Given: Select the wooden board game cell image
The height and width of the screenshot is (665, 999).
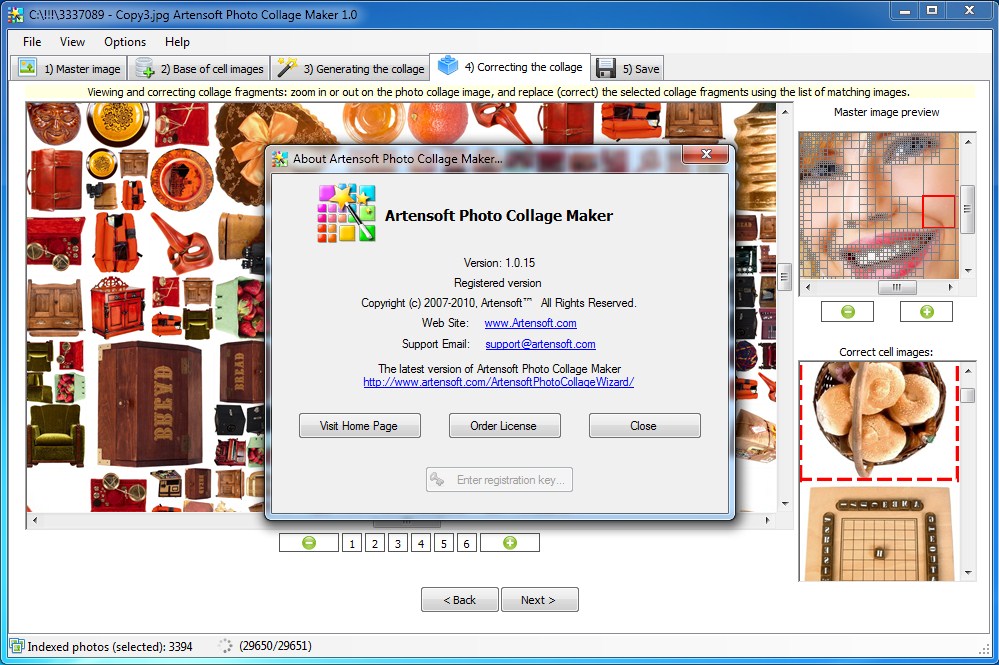Looking at the screenshot, I should 879,534.
